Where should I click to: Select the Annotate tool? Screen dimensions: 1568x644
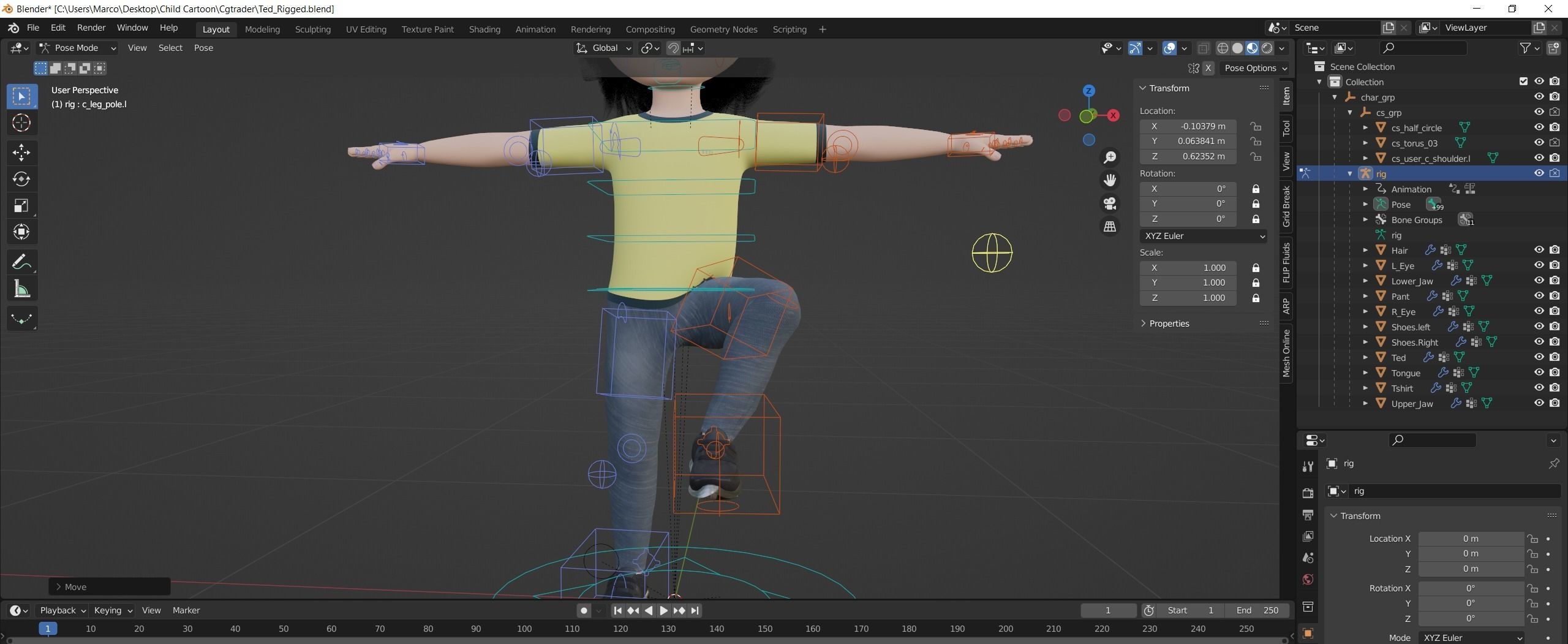point(21,262)
